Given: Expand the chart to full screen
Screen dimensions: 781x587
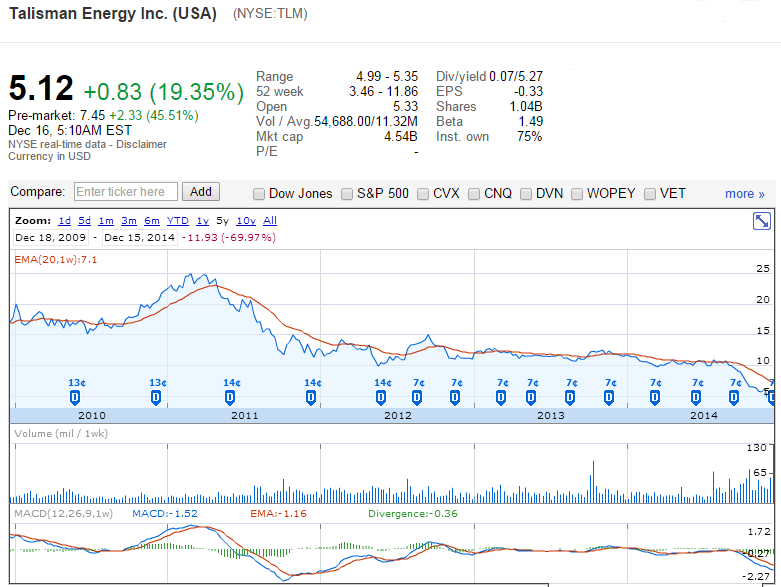Looking at the screenshot, I should pos(762,221).
